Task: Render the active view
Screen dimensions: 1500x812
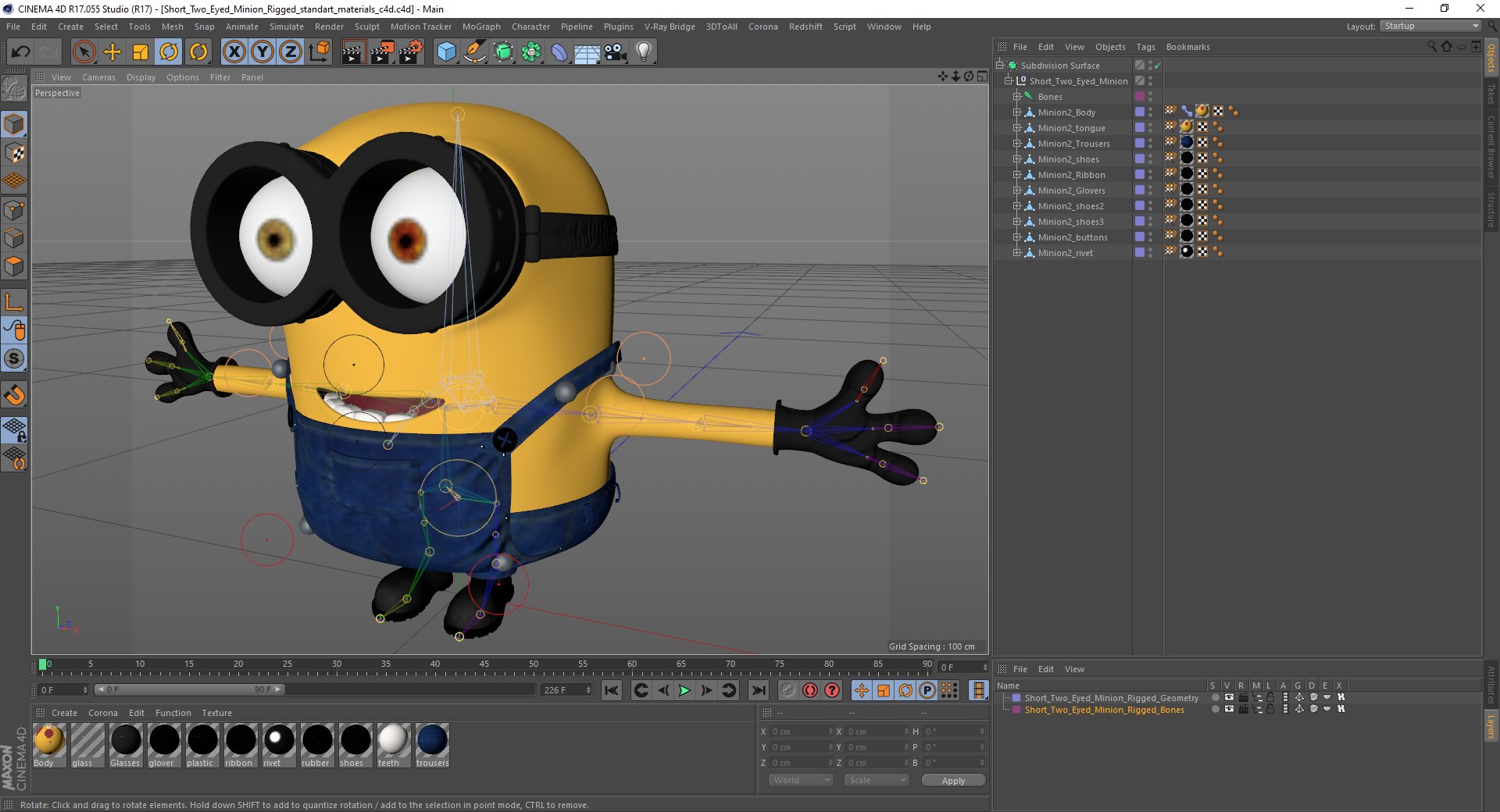Action: point(353,52)
